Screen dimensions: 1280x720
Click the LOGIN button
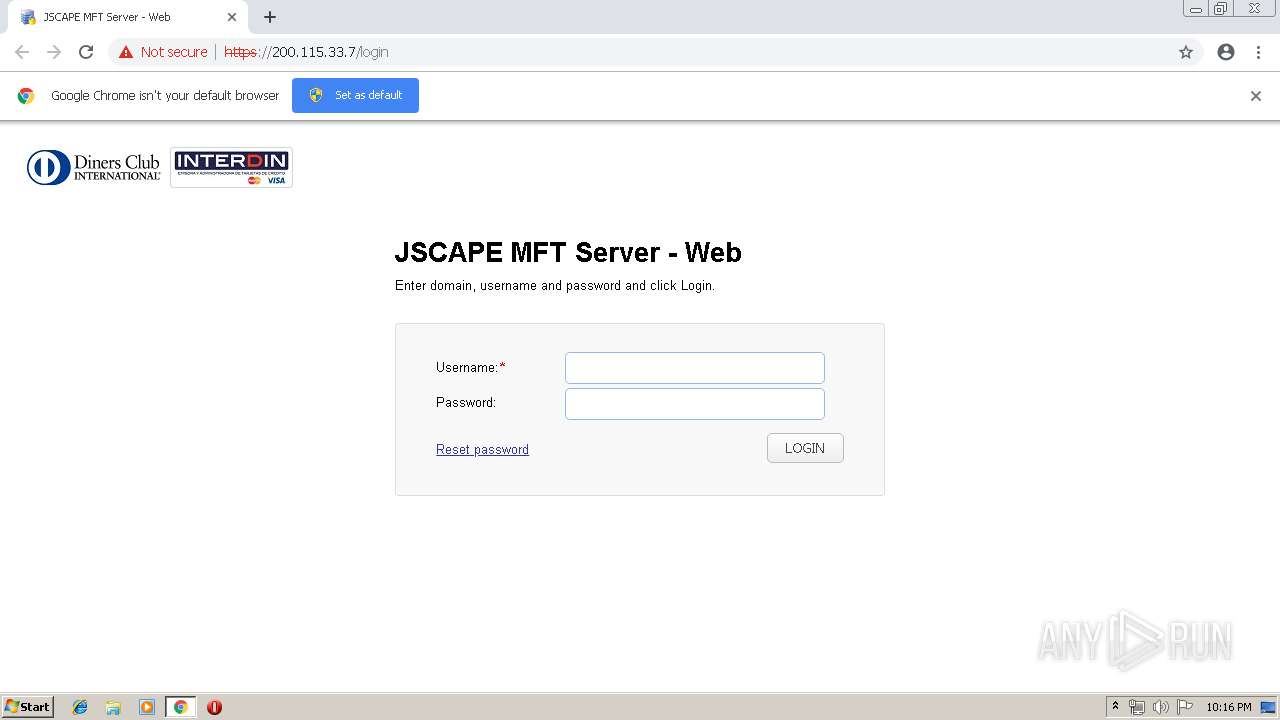(805, 448)
